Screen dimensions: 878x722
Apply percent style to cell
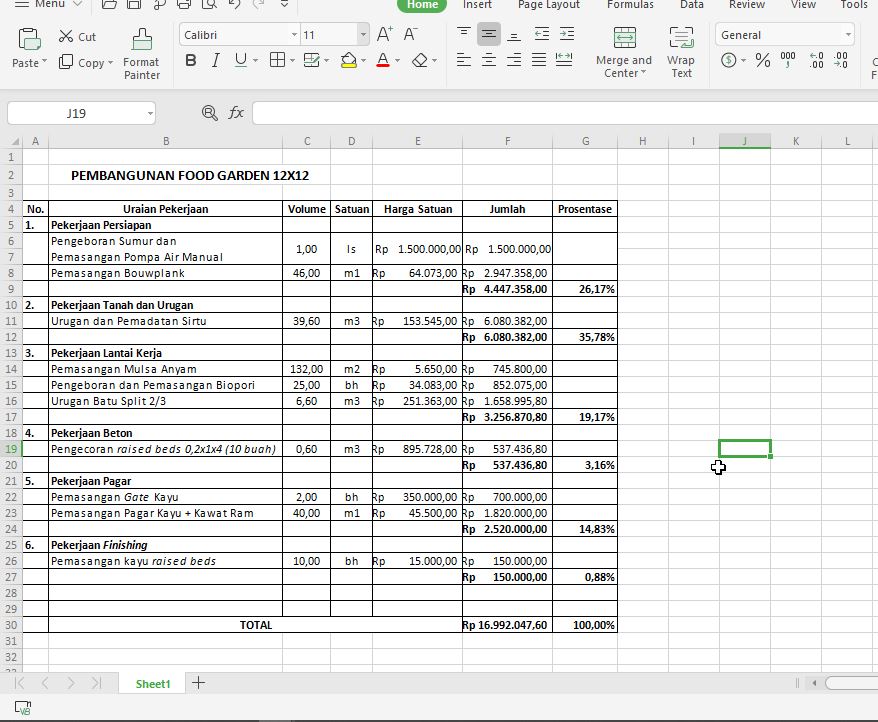[x=763, y=60]
